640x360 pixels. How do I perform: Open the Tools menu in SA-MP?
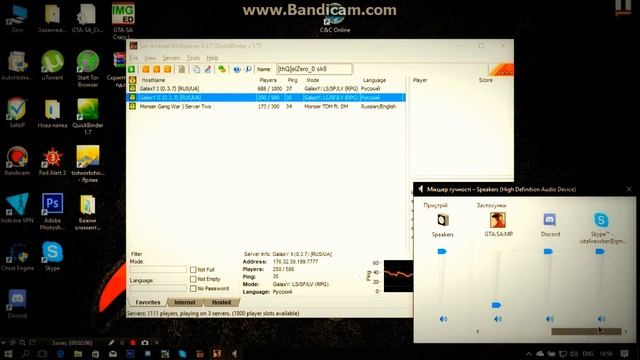[193, 58]
